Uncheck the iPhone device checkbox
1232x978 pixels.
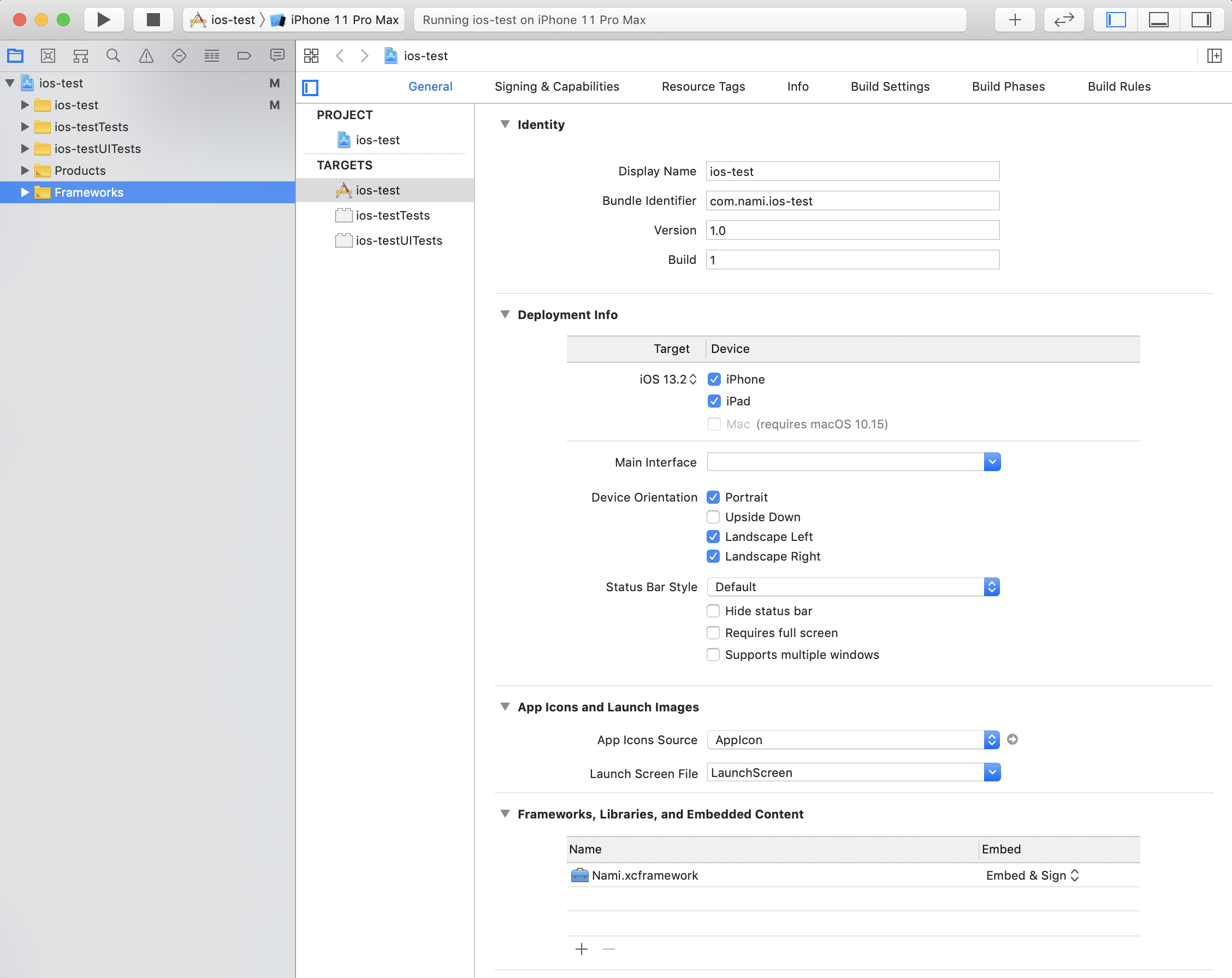click(x=714, y=379)
